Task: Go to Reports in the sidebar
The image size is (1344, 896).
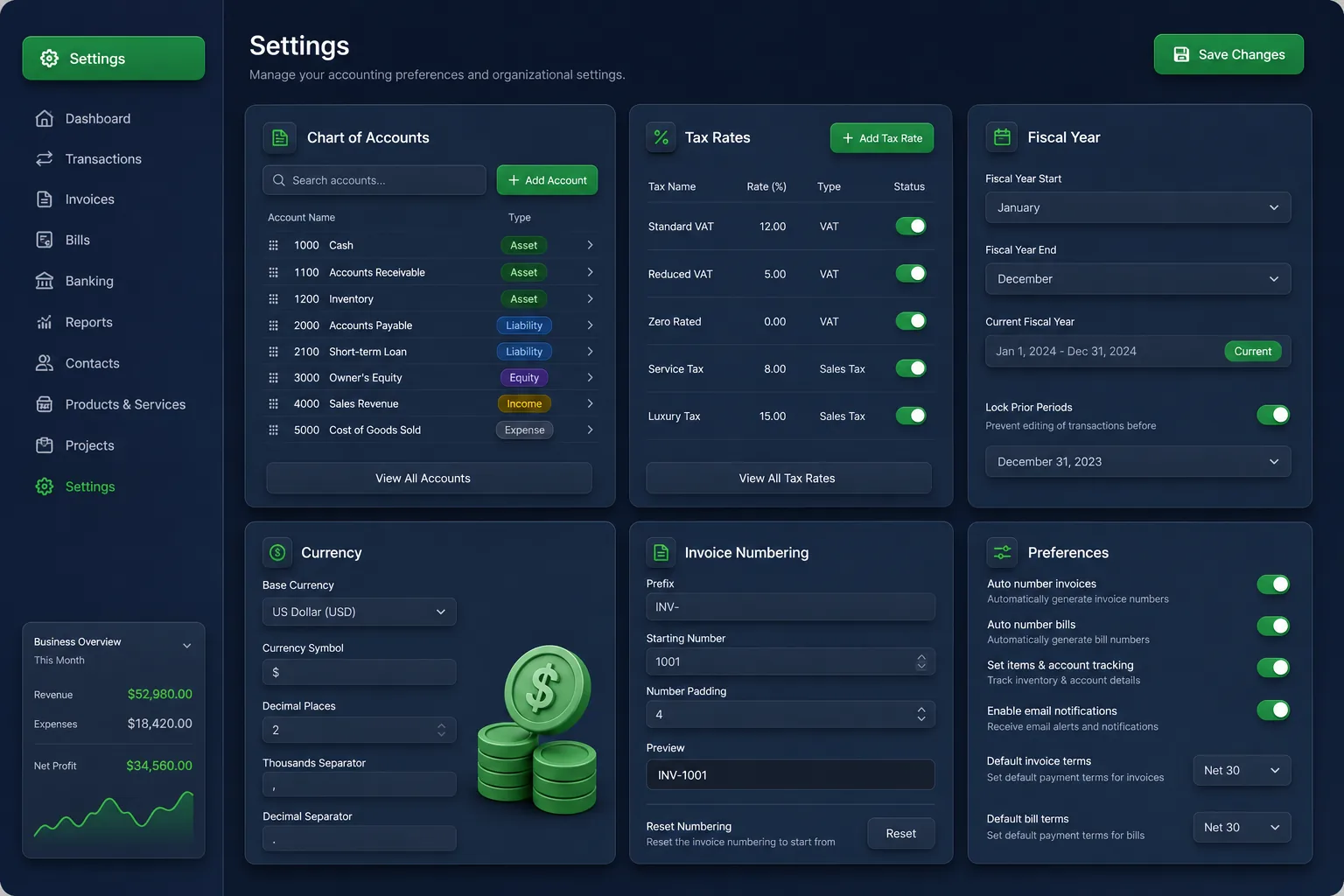Action: click(88, 322)
